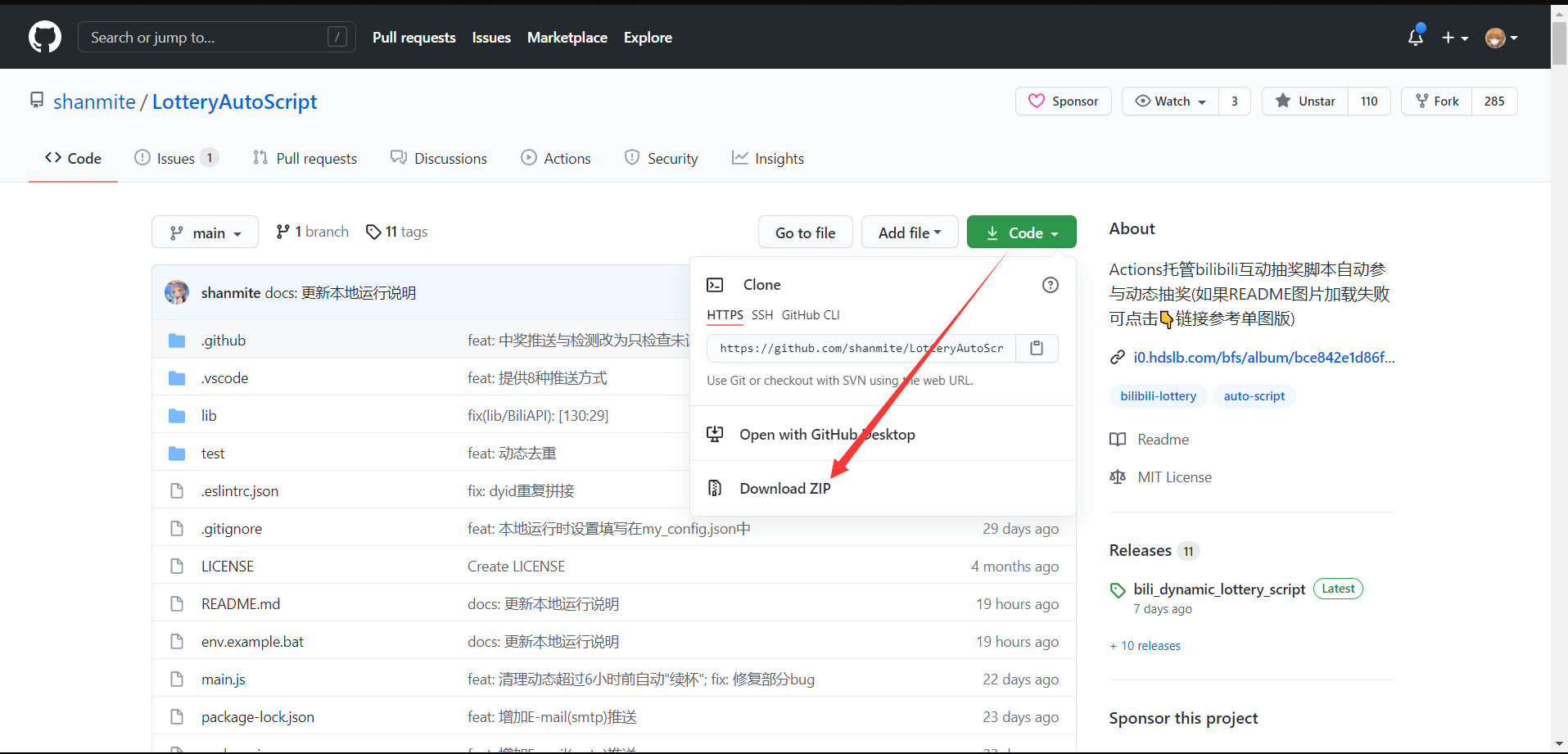View the 3 watchers count
The height and width of the screenshot is (754, 1568).
coord(1235,102)
